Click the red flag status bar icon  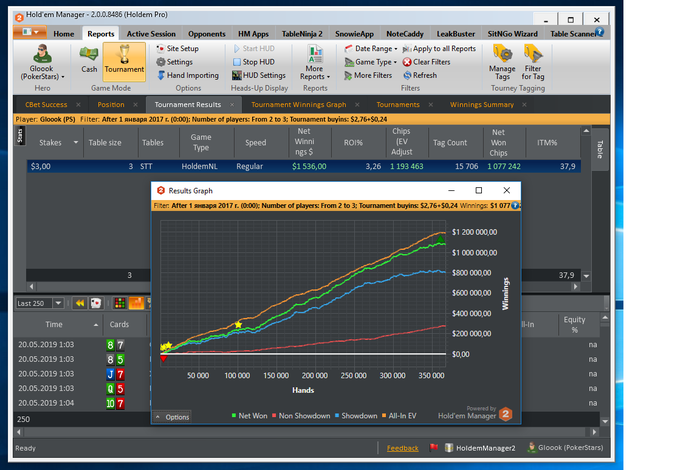[433, 448]
